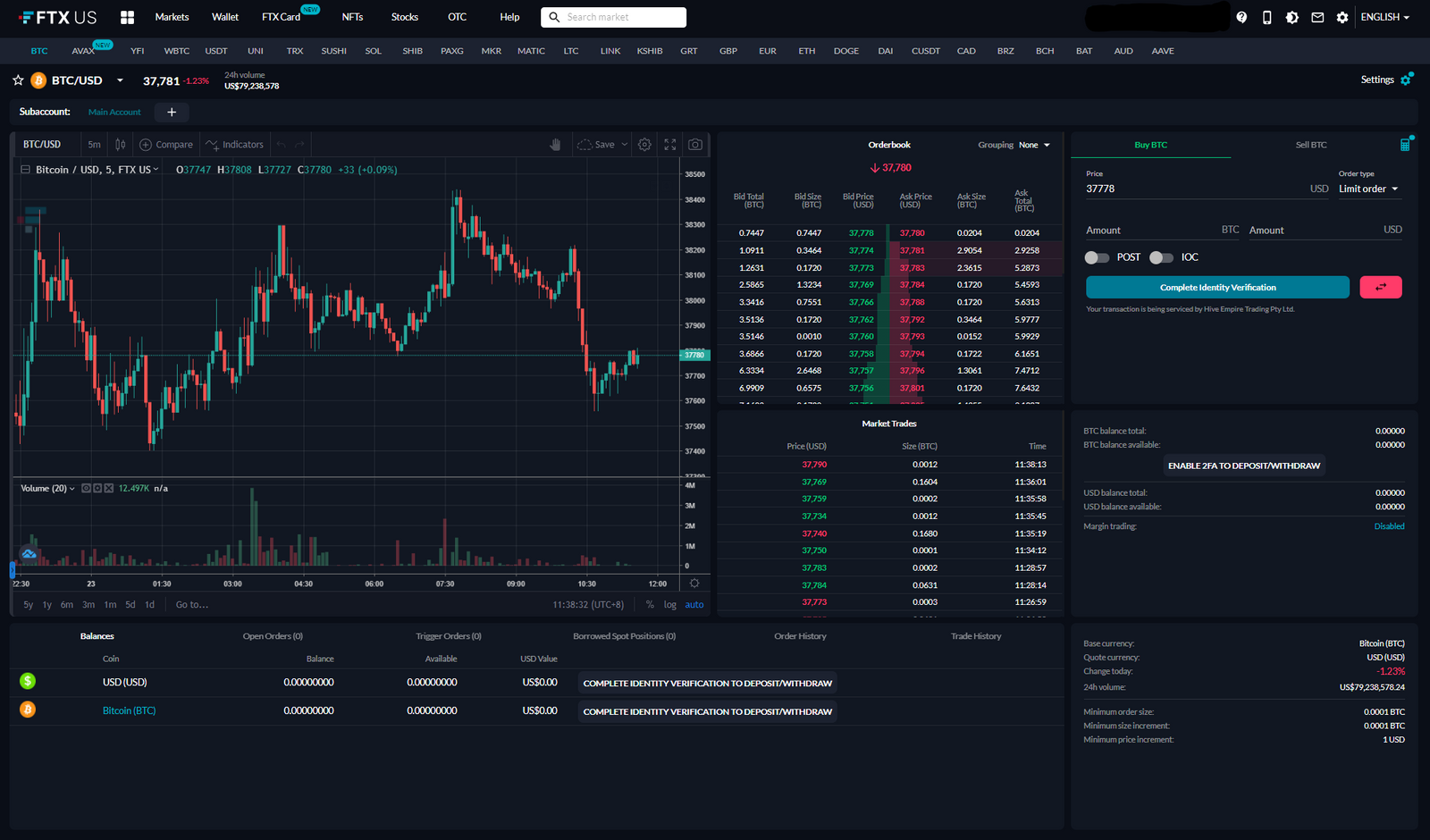This screenshot has width=1430, height=840.
Task: Click the Amount BTC input field
Action: click(1163, 231)
